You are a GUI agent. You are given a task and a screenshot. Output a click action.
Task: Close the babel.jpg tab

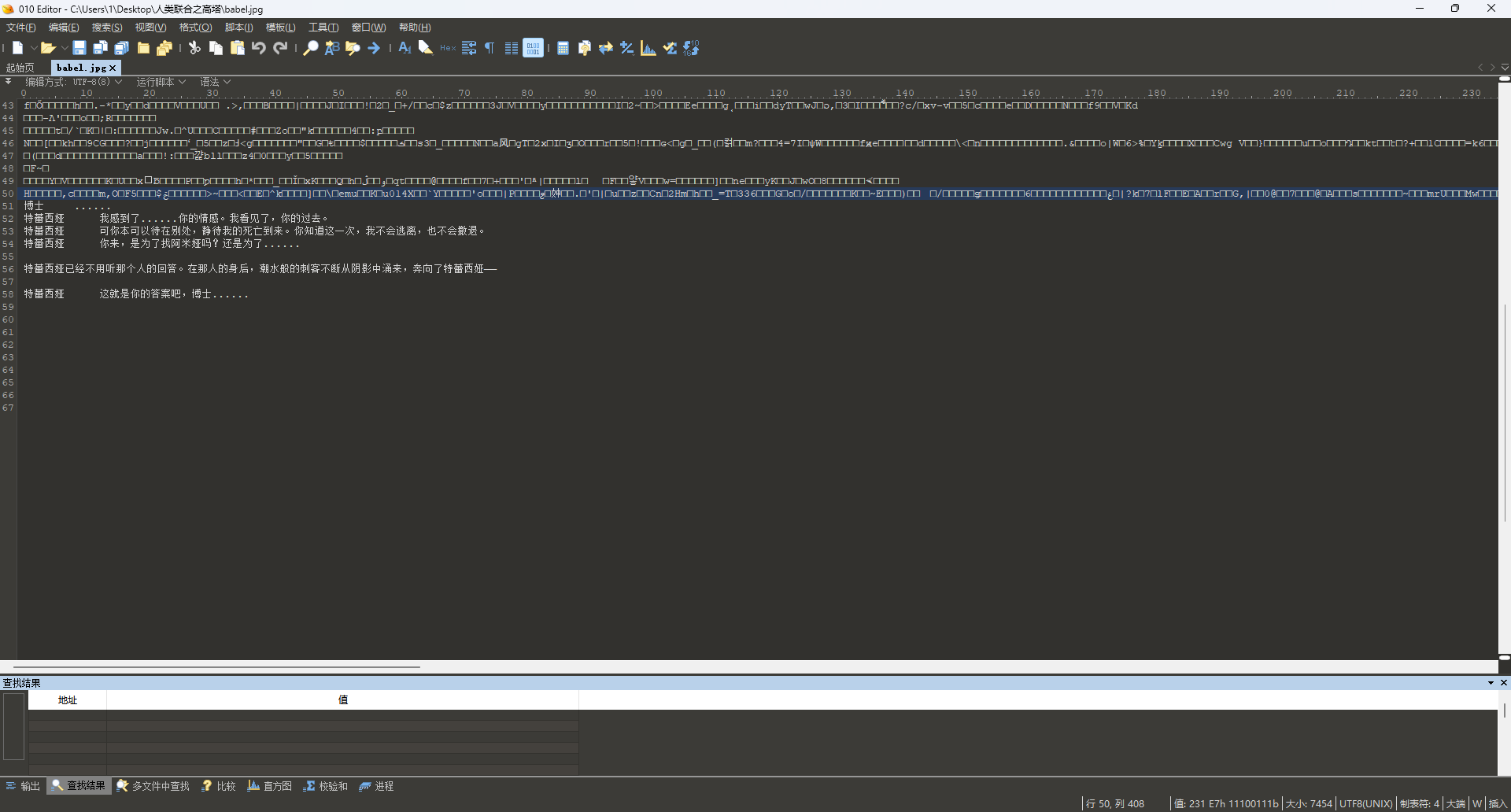point(113,68)
